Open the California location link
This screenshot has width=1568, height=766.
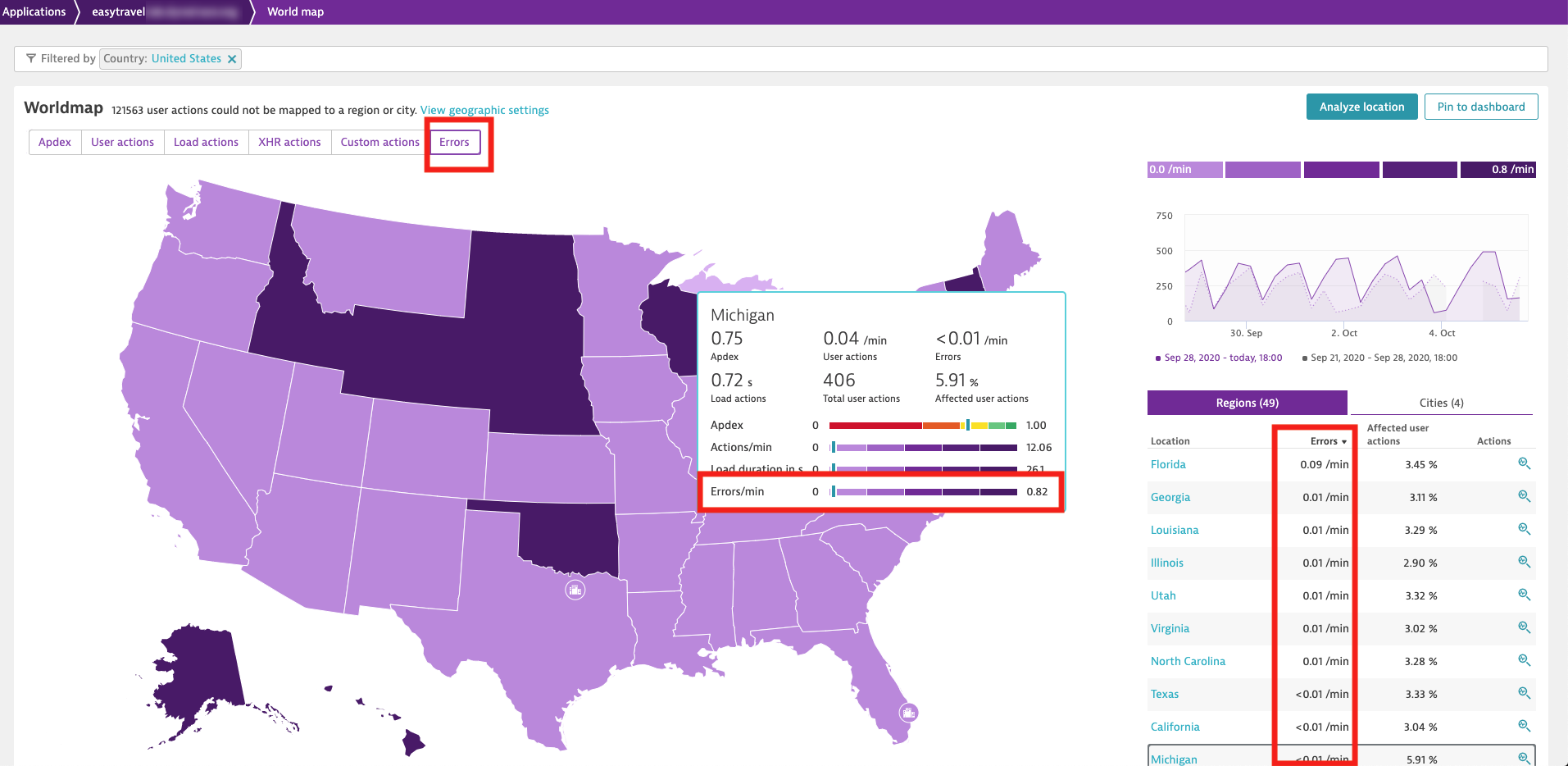click(1175, 727)
